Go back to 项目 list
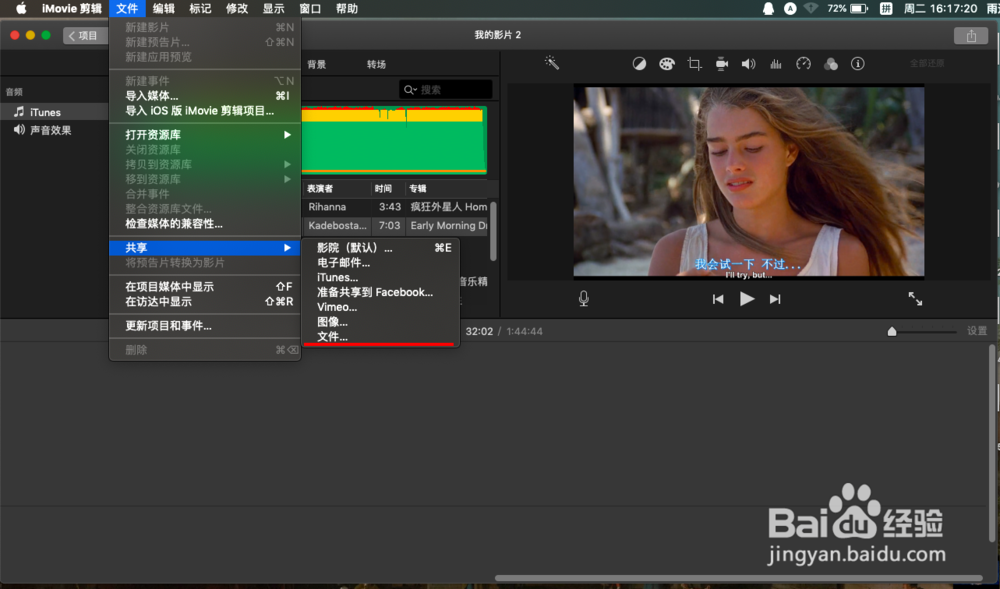Screen dimensions: 1000x589 (x=84, y=36)
